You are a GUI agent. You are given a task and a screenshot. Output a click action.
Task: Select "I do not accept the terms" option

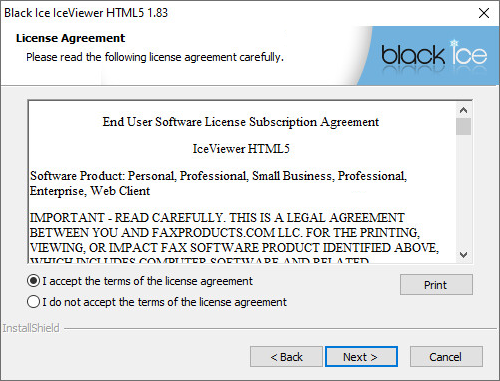pos(34,302)
